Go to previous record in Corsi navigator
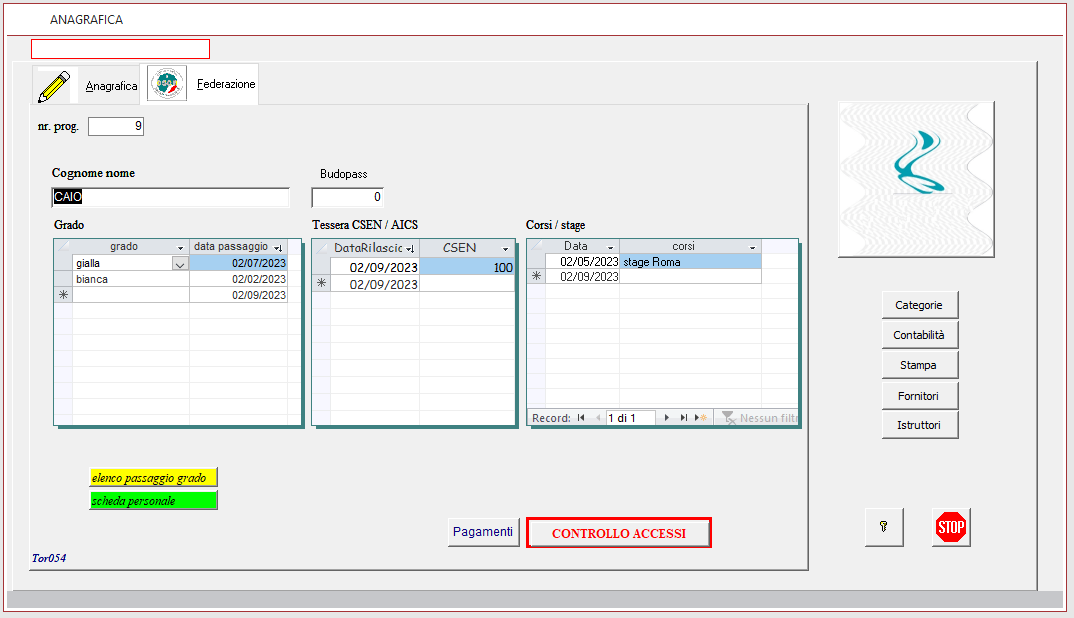This screenshot has height=618, width=1074. point(598,417)
